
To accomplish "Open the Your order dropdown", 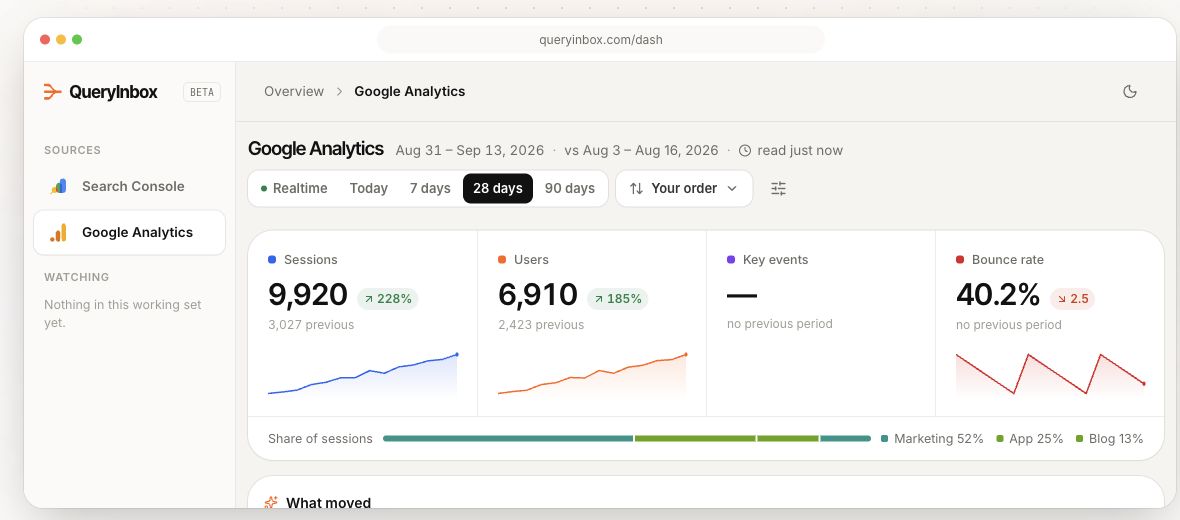I will click(x=684, y=189).
